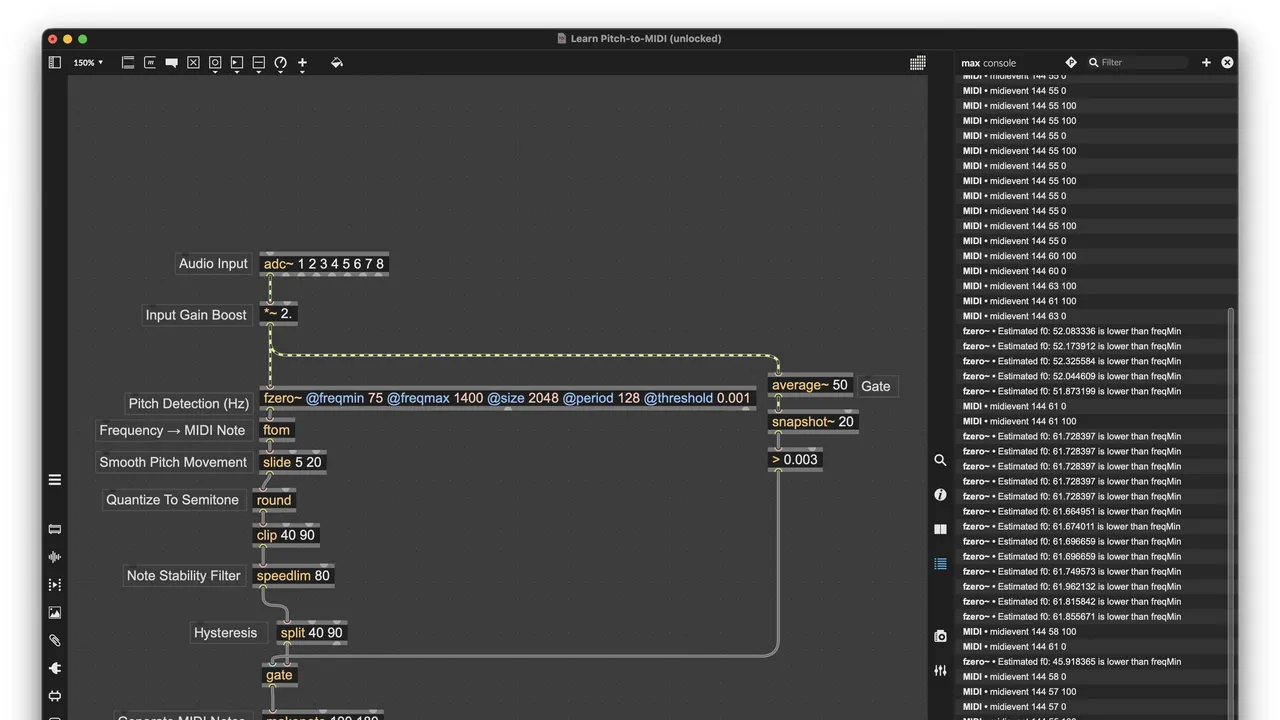The width and height of the screenshot is (1280, 720).
Task: Toggle the left sidebar panel icon
Action: 55,62
